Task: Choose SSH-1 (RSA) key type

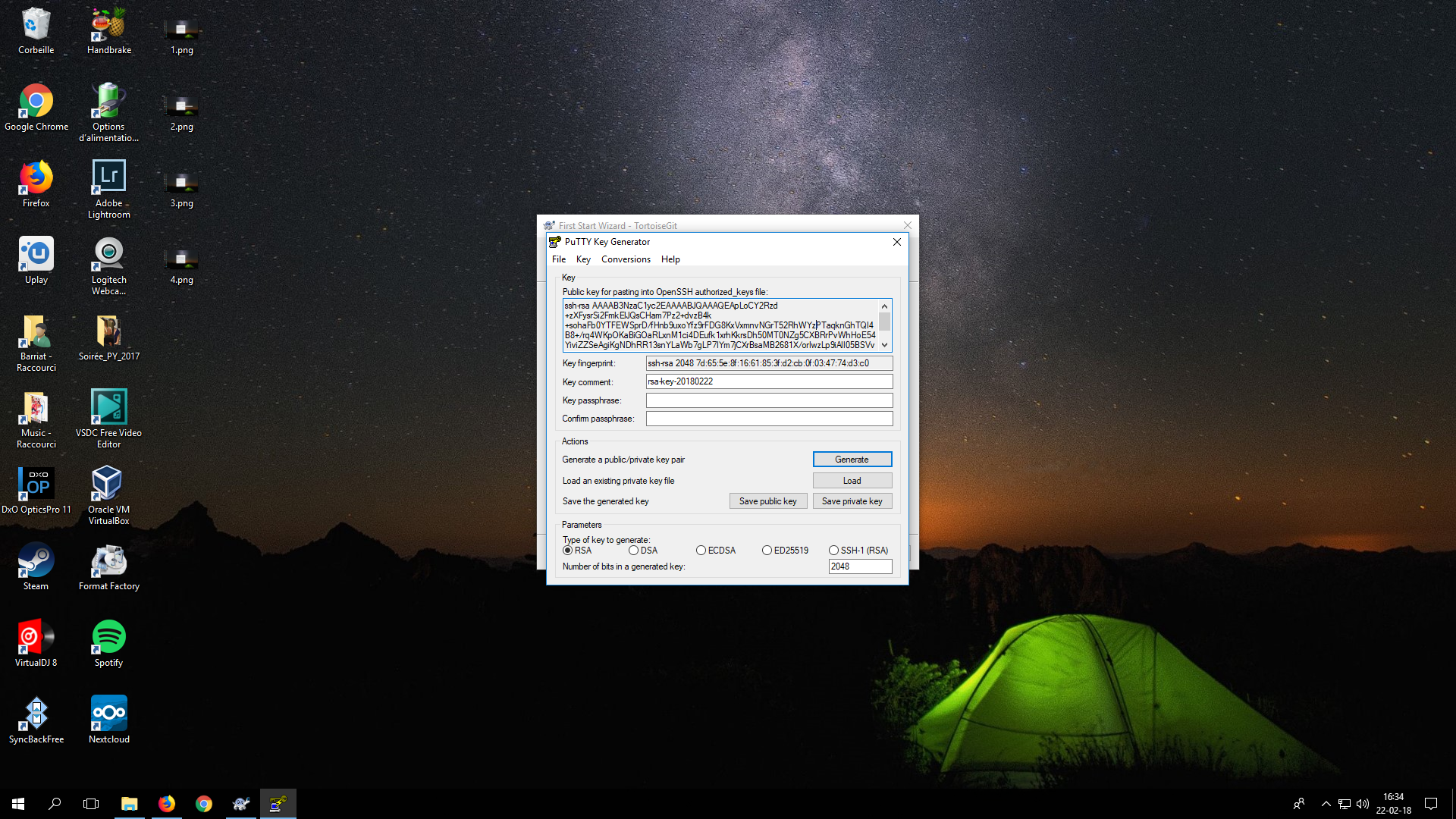Action: (834, 551)
